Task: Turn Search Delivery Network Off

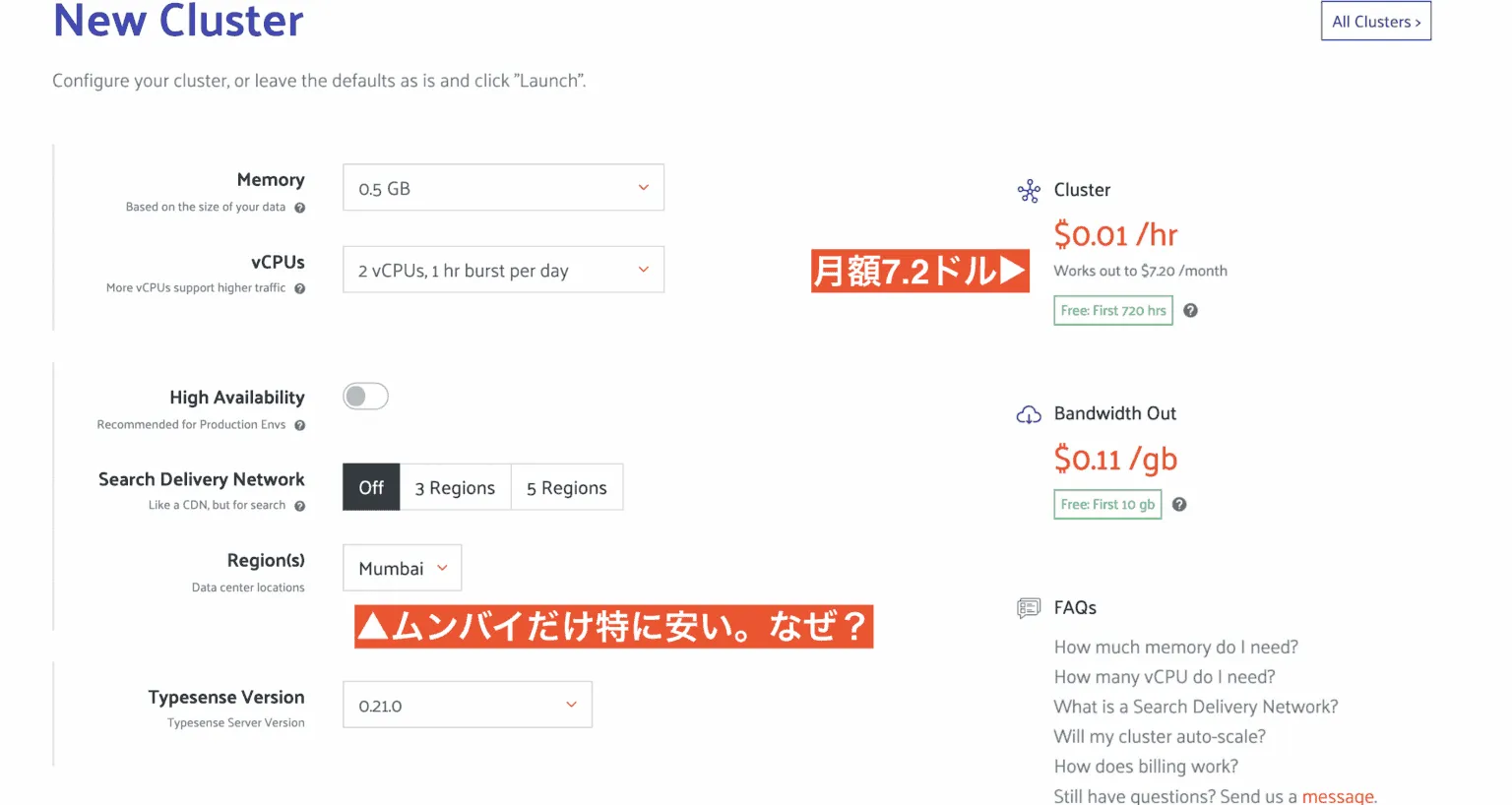Action: point(370,486)
